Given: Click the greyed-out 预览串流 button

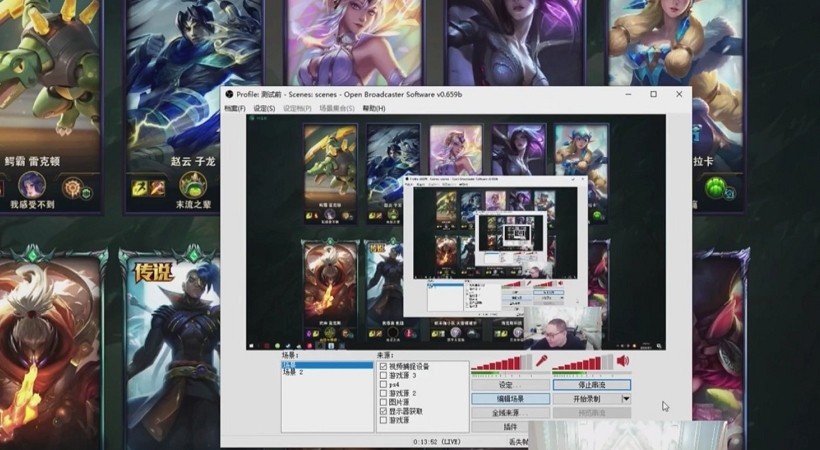Looking at the screenshot, I should (x=592, y=413).
